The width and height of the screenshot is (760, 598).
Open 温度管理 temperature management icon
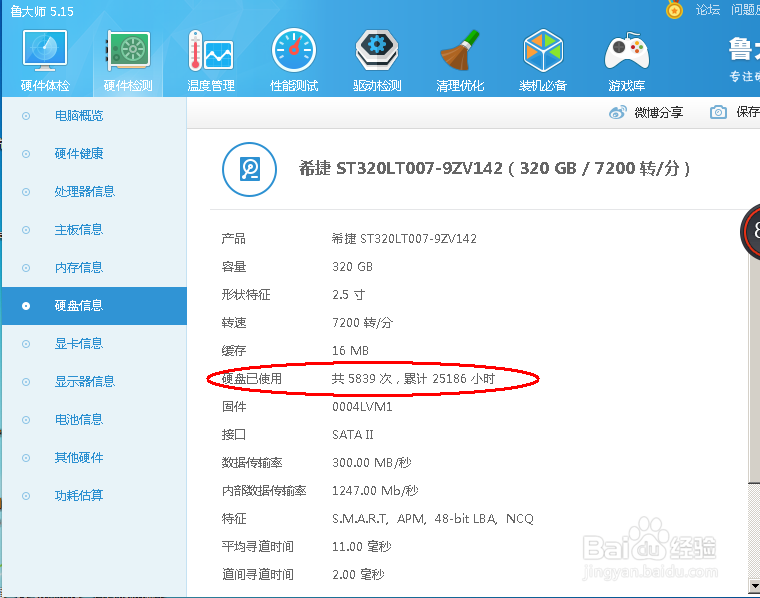click(x=211, y=50)
